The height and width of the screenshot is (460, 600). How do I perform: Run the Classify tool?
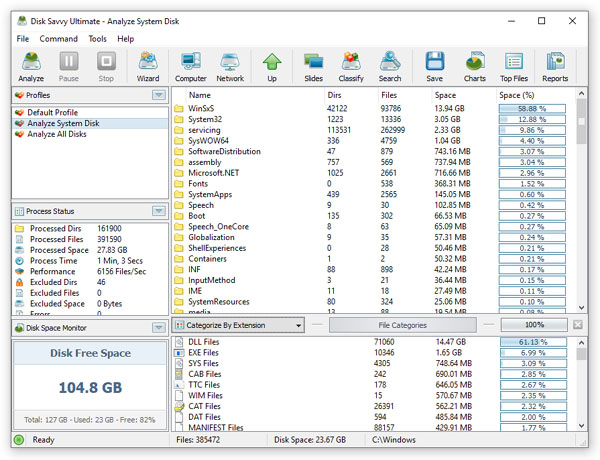[x=351, y=67]
